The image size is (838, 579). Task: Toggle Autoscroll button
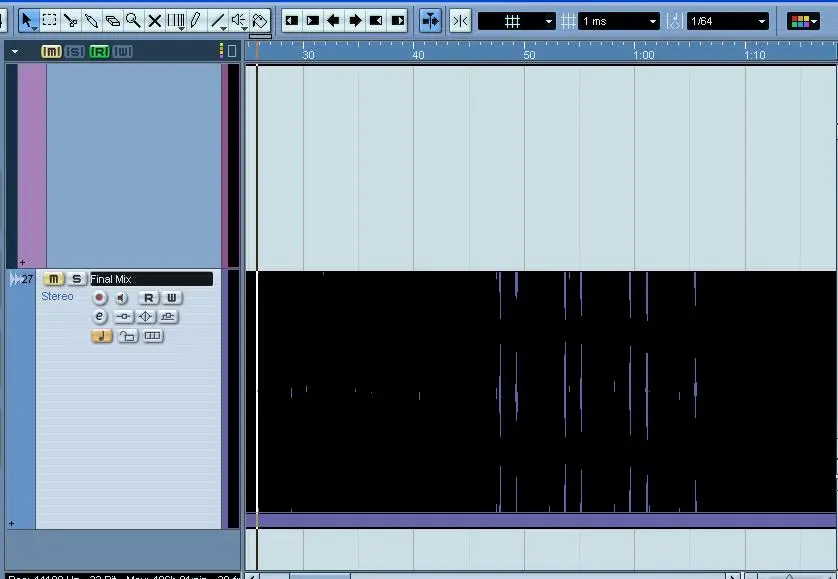(x=430, y=21)
